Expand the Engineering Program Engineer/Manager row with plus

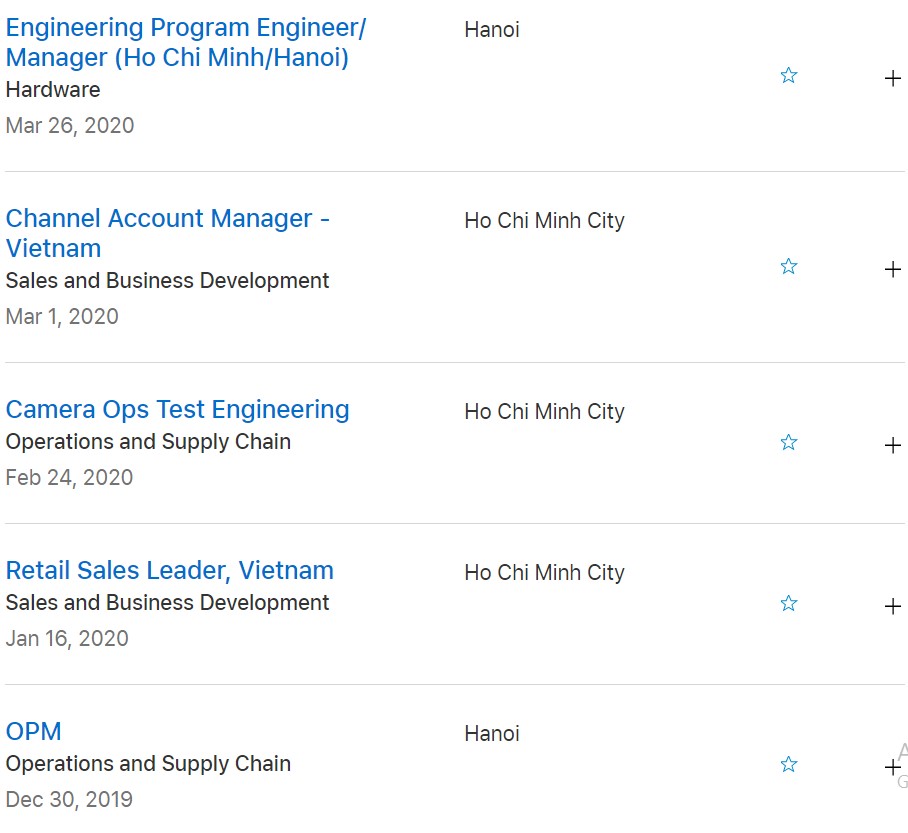893,78
